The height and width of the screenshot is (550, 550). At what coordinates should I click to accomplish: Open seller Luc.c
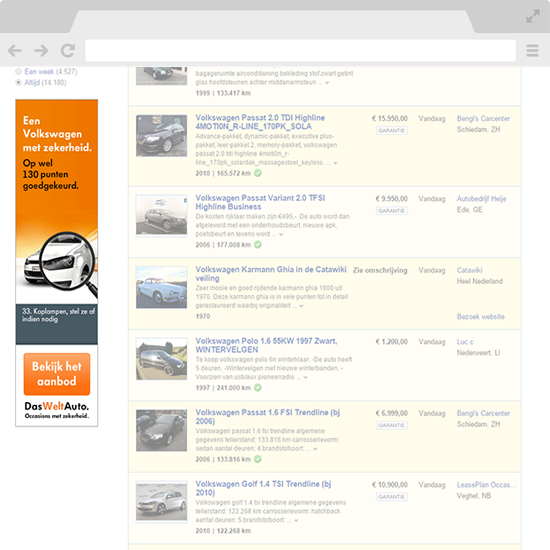click(x=465, y=342)
